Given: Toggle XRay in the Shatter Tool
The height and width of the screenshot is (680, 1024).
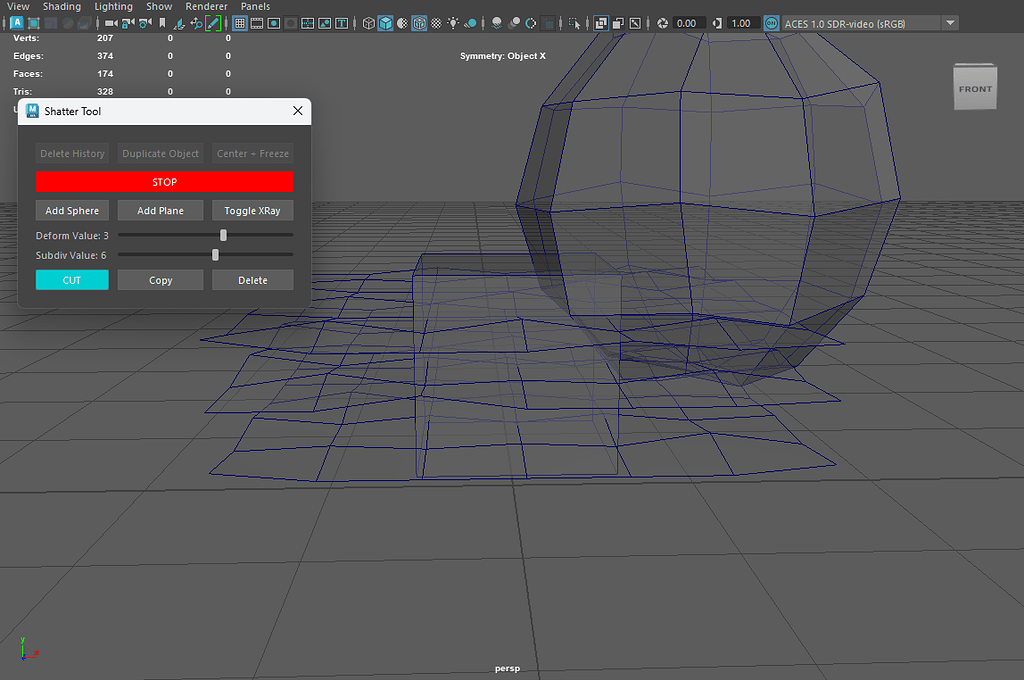Looking at the screenshot, I should click(x=252, y=210).
